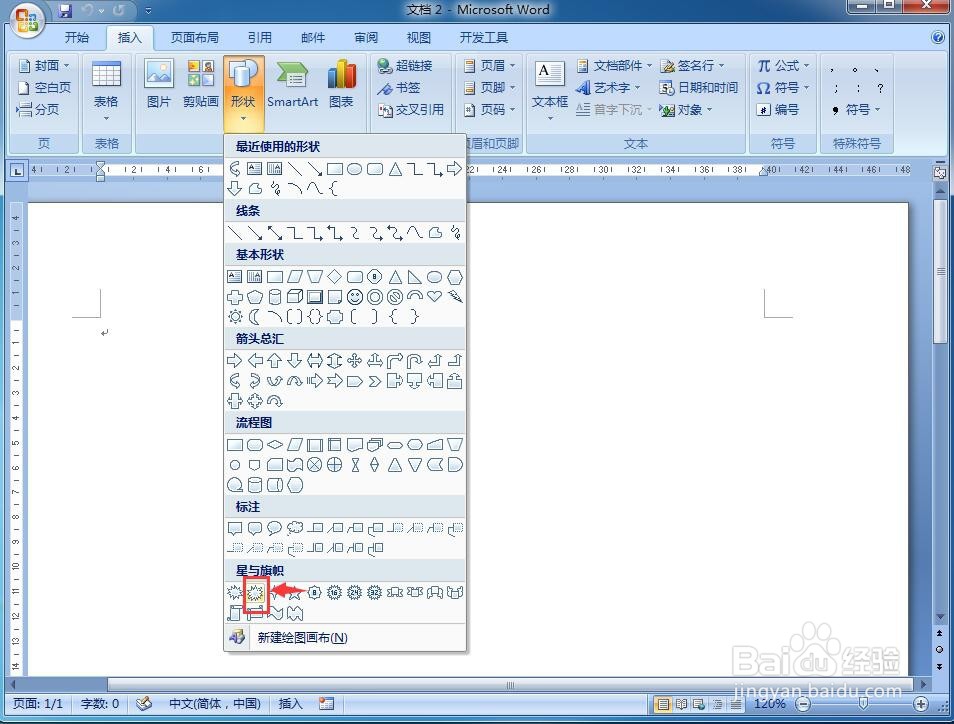
Task: Open Word Help question mark icon
Action: tap(938, 37)
